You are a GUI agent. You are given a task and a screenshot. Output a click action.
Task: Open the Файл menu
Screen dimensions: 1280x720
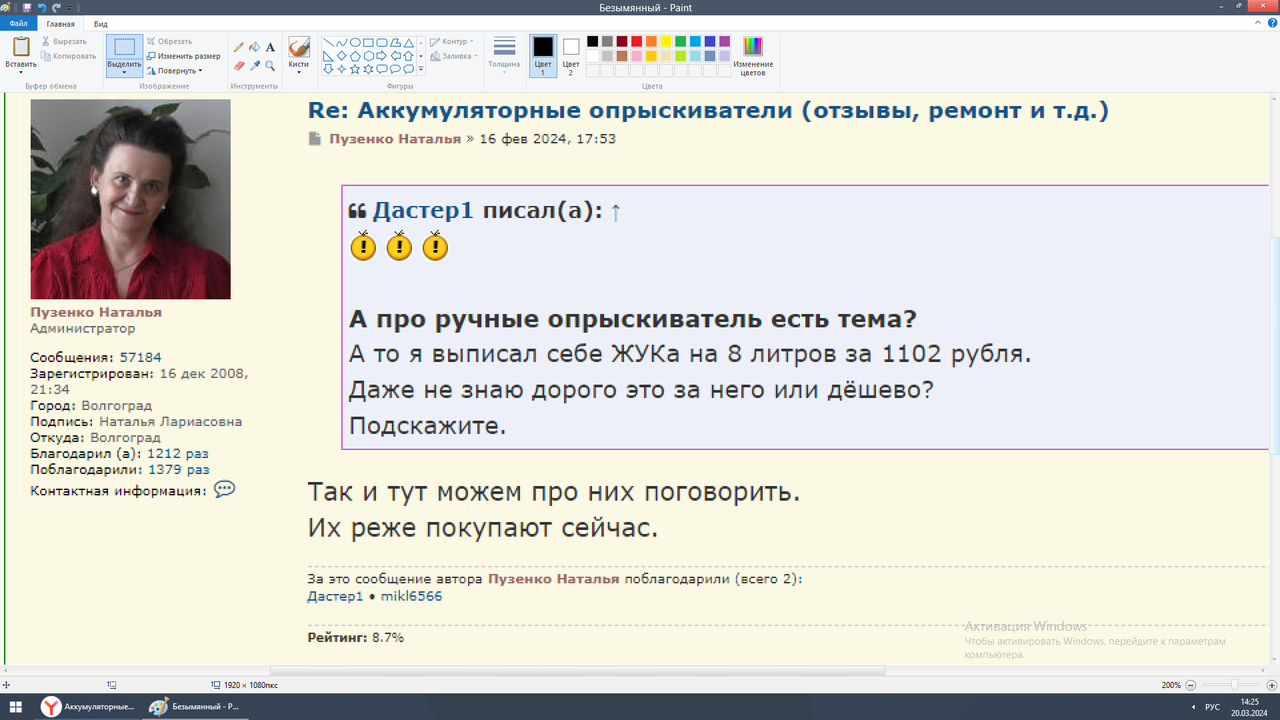(20, 22)
